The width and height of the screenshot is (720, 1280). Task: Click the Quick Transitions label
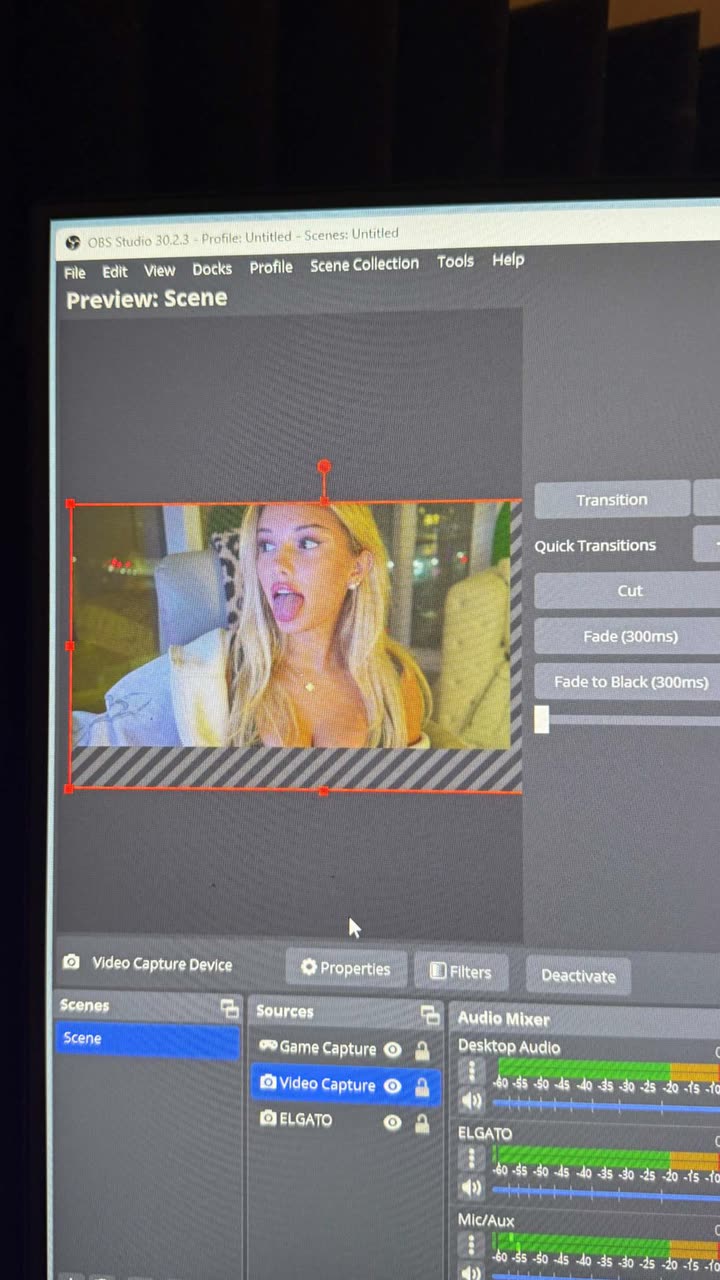[x=595, y=545]
